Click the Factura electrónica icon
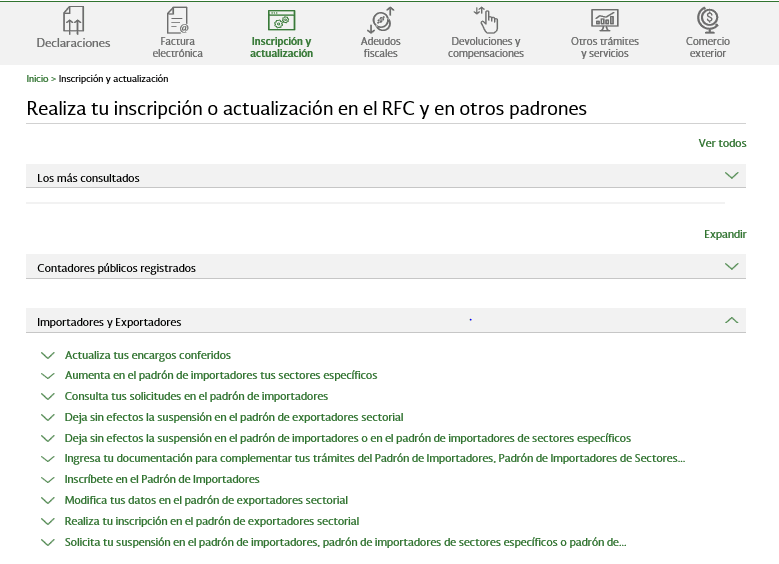 [x=177, y=20]
